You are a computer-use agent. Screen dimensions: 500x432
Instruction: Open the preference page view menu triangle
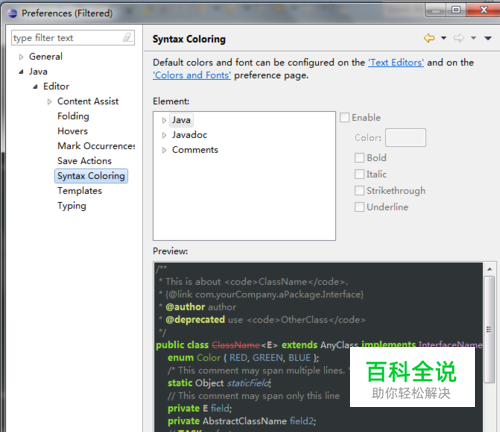(x=488, y=38)
